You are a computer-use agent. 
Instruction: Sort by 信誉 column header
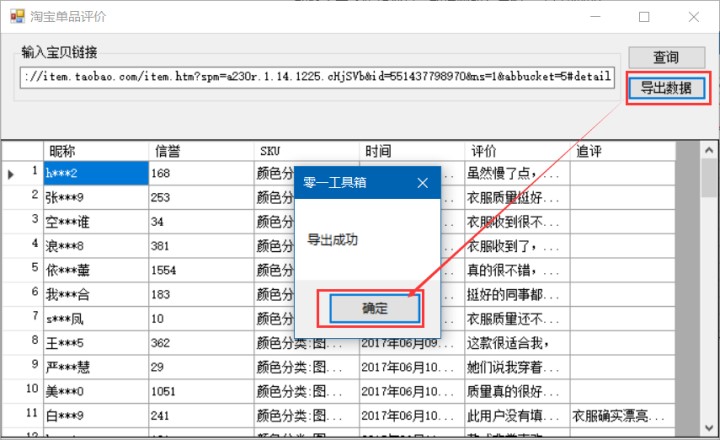coord(200,150)
